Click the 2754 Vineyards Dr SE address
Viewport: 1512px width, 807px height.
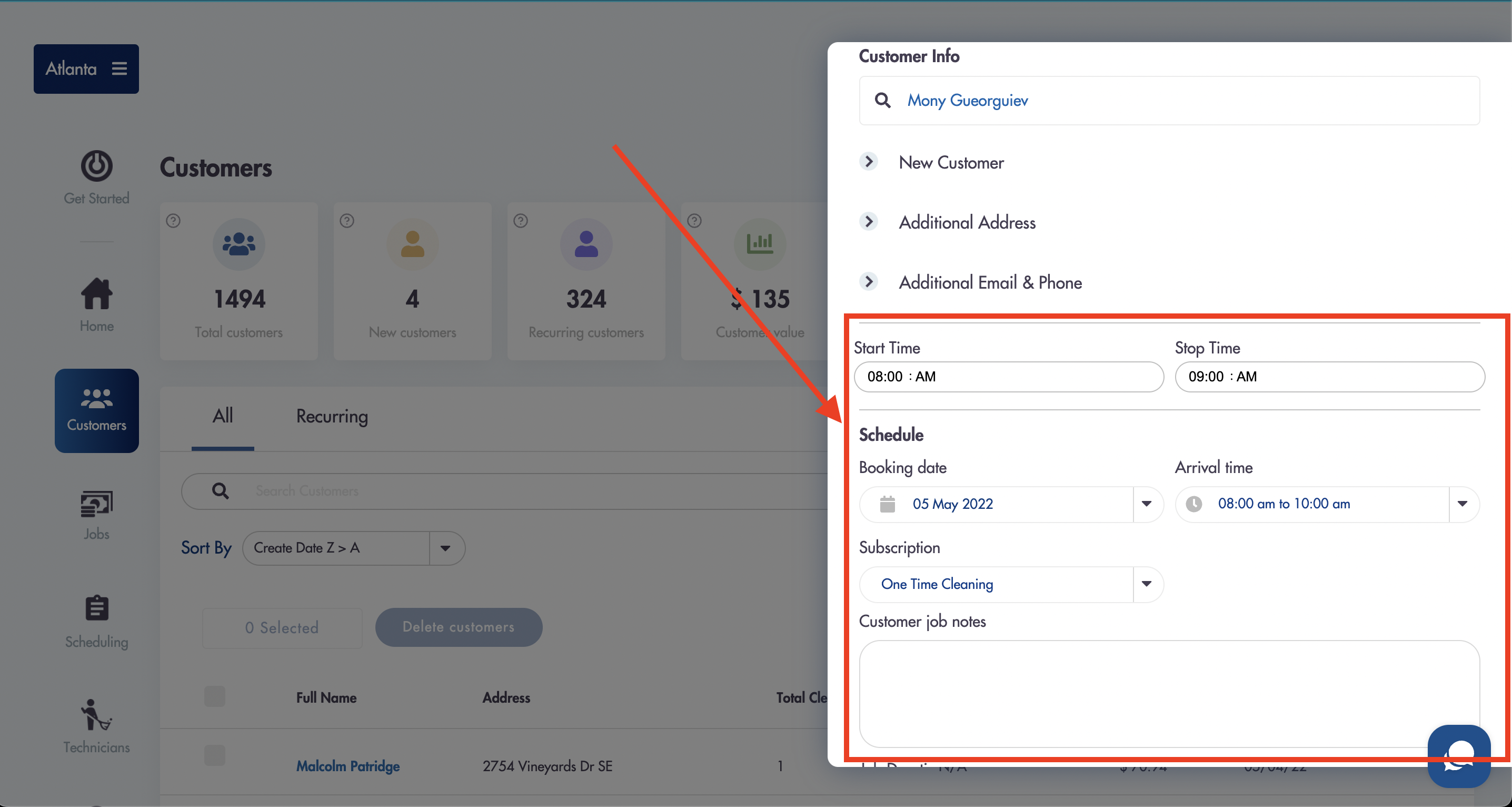[548, 766]
